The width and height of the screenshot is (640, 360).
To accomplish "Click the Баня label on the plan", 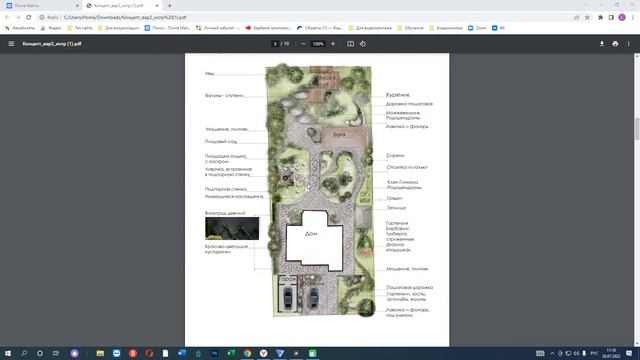I will click(x=339, y=134).
